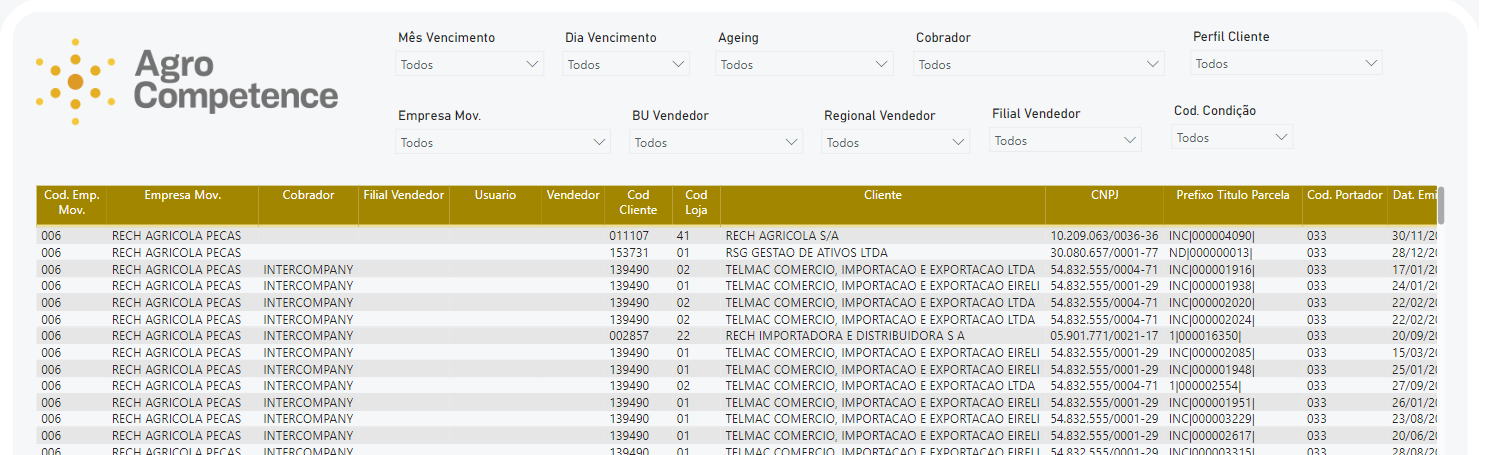This screenshot has width=1489, height=455.
Task: Click the Cobrador column header
Action: (x=309, y=196)
